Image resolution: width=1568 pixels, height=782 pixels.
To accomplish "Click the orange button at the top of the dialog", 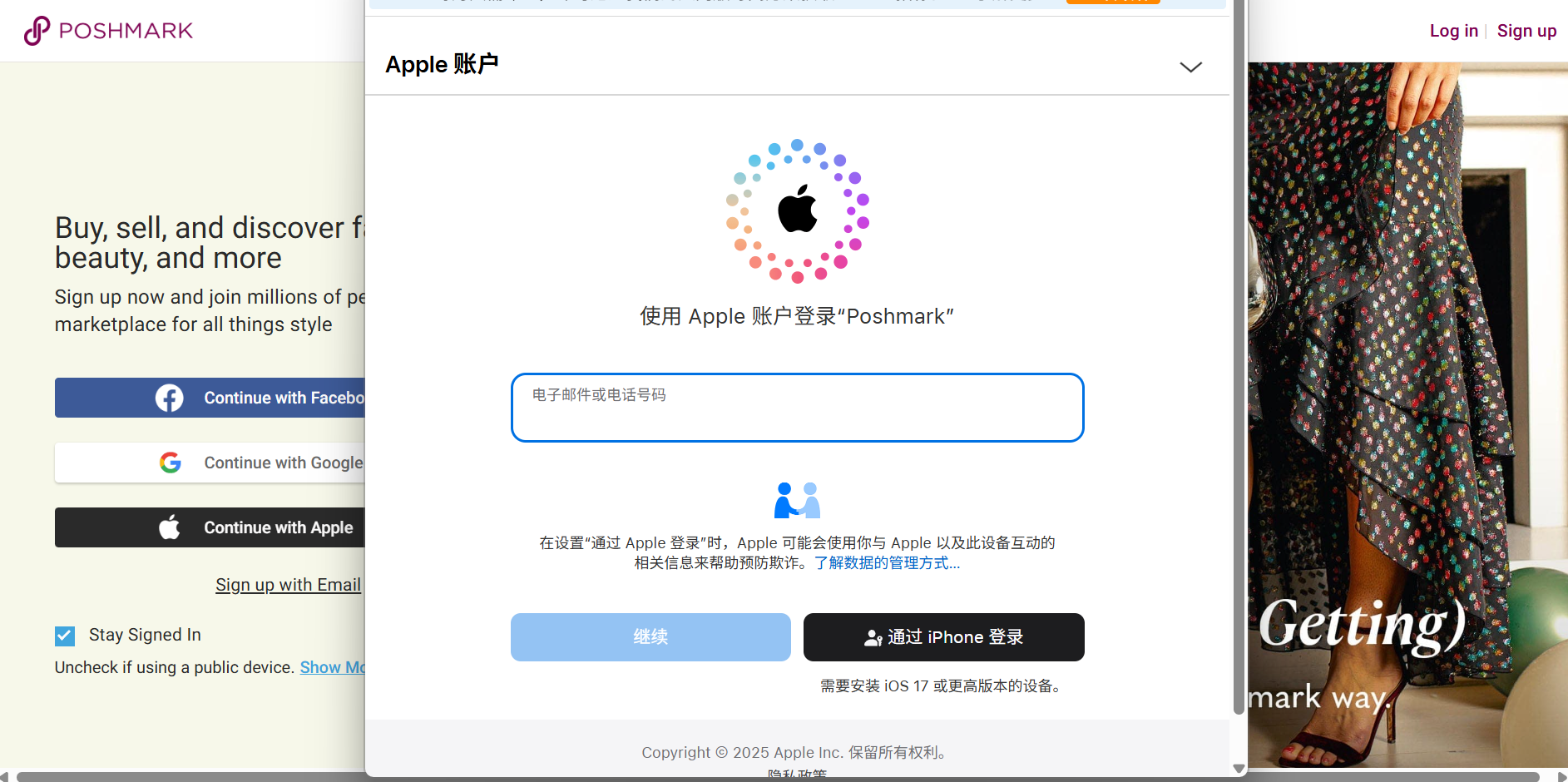I will click(x=1113, y=2).
